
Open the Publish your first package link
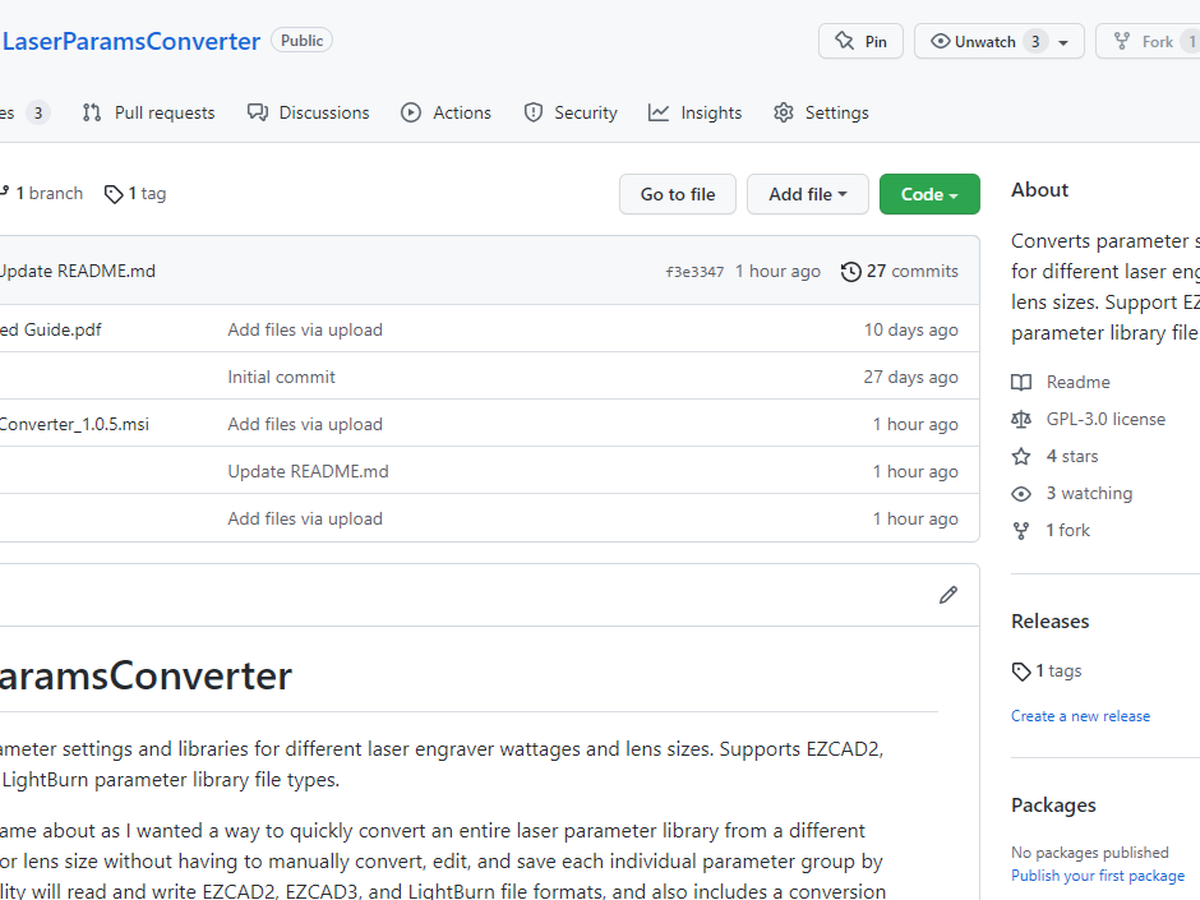click(x=1097, y=875)
